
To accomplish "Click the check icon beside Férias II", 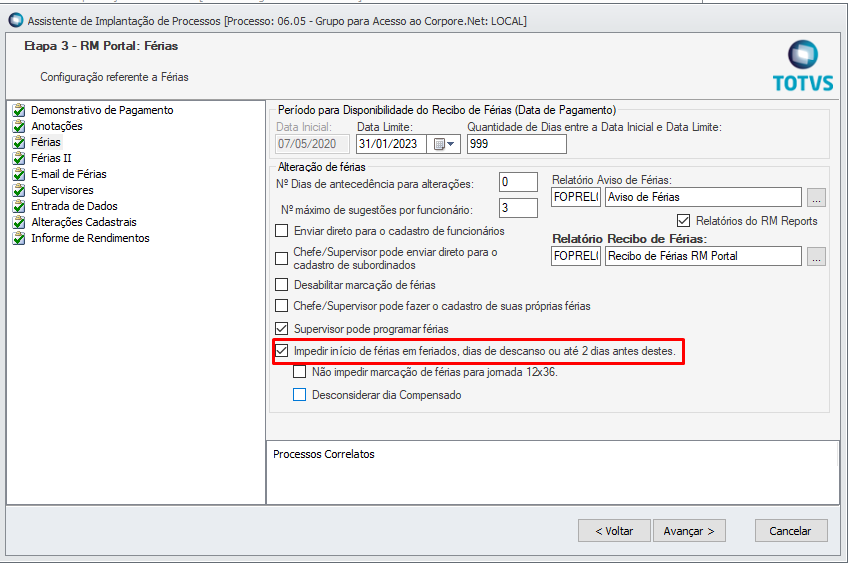I will (x=19, y=158).
